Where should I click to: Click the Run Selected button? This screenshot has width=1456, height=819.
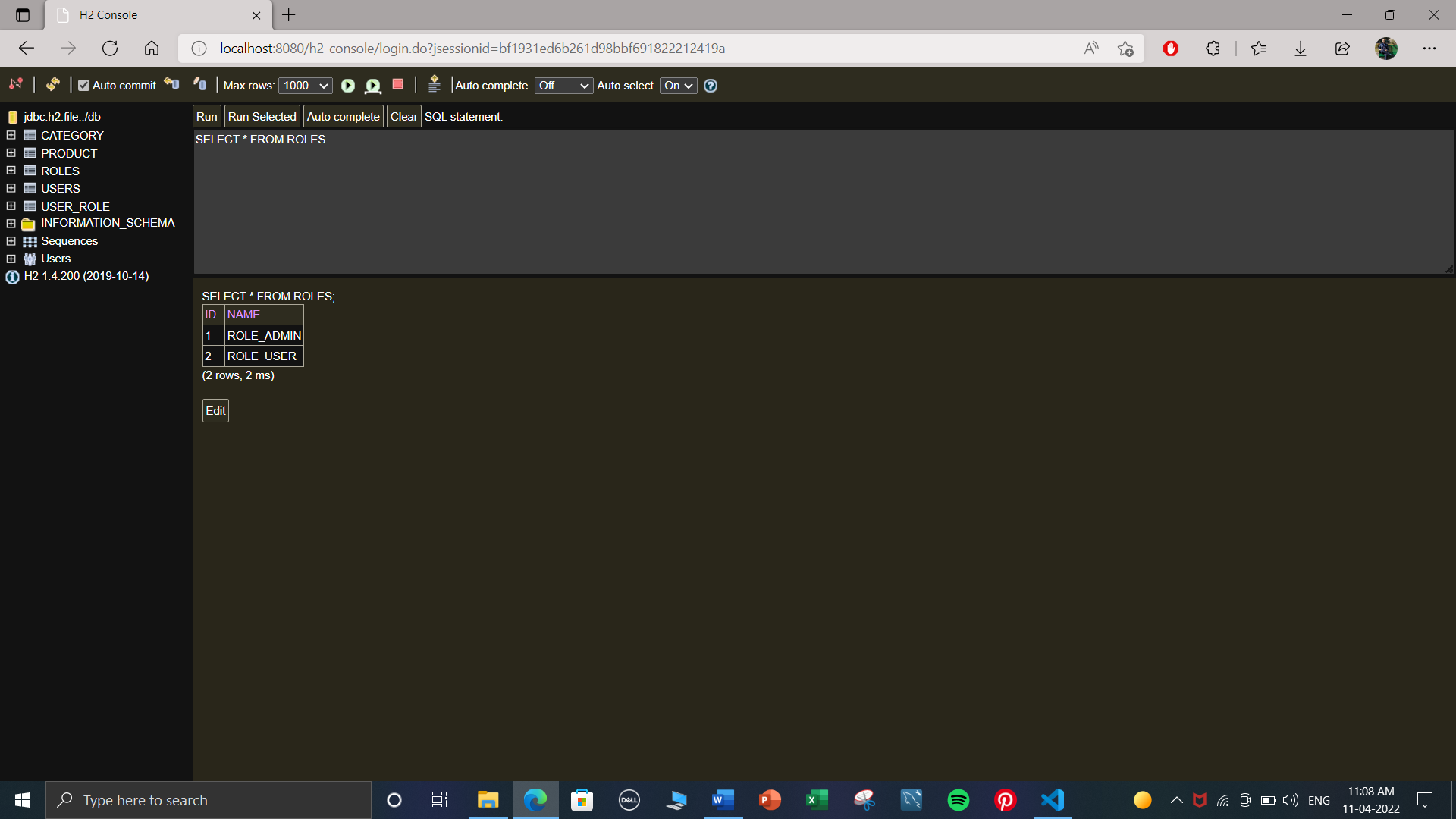262,117
